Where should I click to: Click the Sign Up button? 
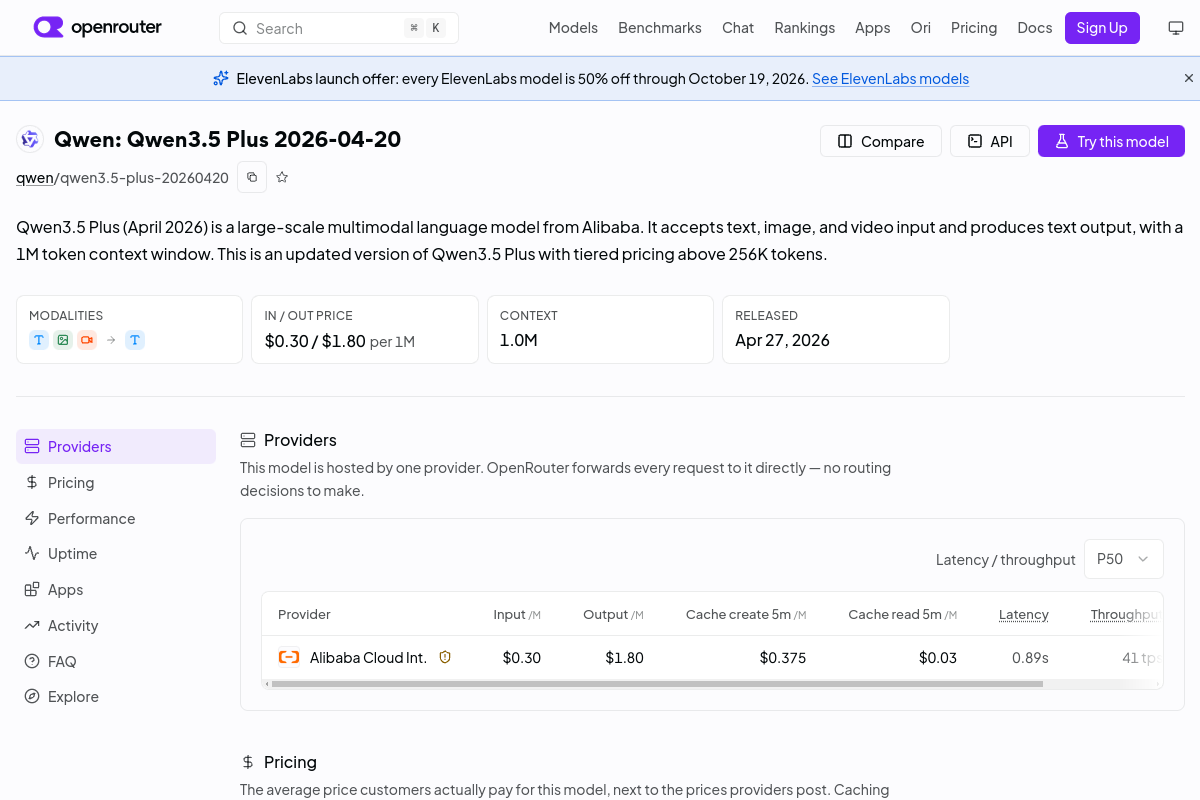coord(1102,28)
